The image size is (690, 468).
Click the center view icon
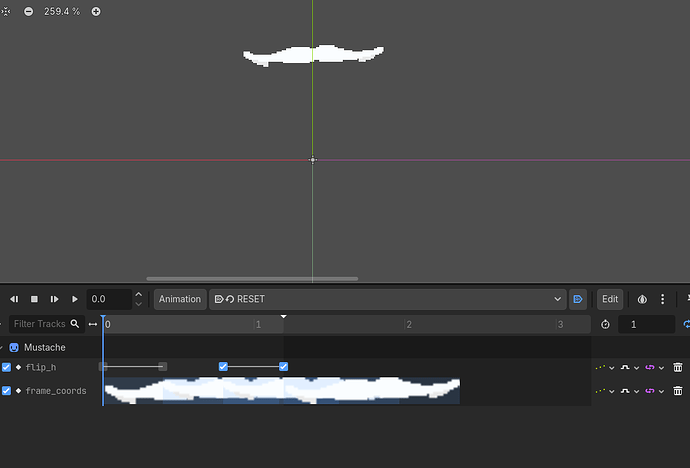5,12
